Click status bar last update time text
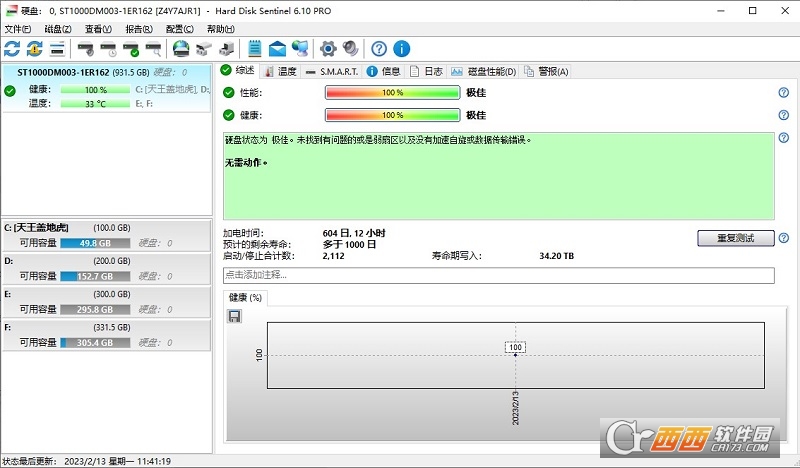This screenshot has height=468, width=800. pyautogui.click(x=86, y=461)
